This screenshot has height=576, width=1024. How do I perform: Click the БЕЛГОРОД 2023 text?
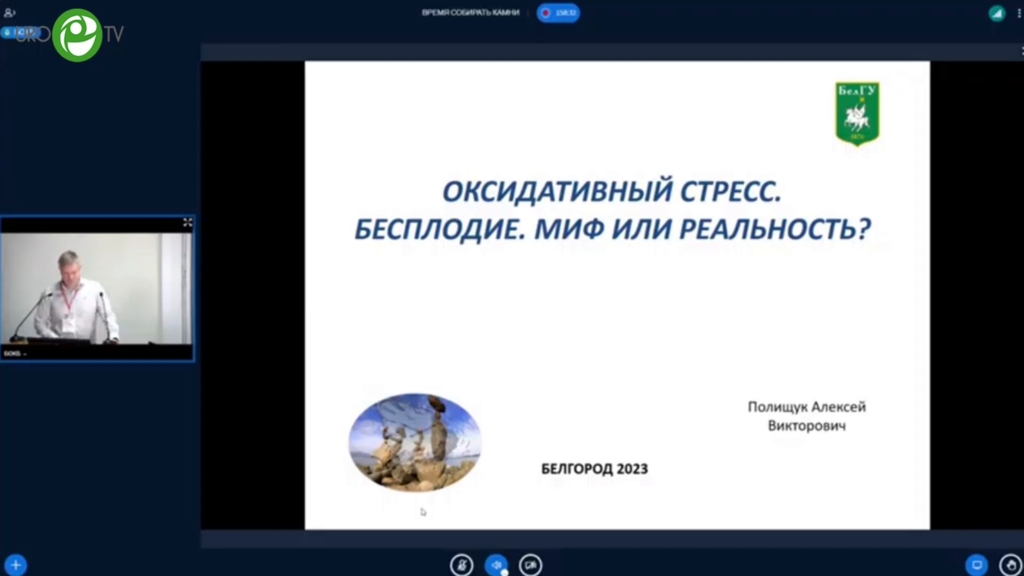tap(594, 469)
